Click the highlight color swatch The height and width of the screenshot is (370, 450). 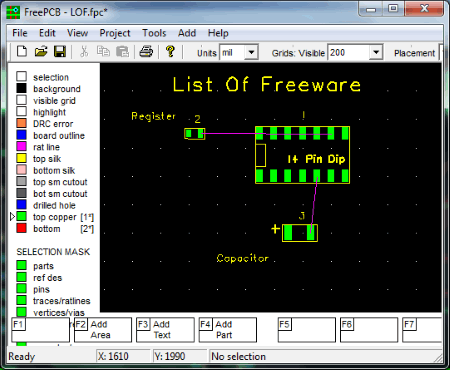pyautogui.click(x=22, y=111)
